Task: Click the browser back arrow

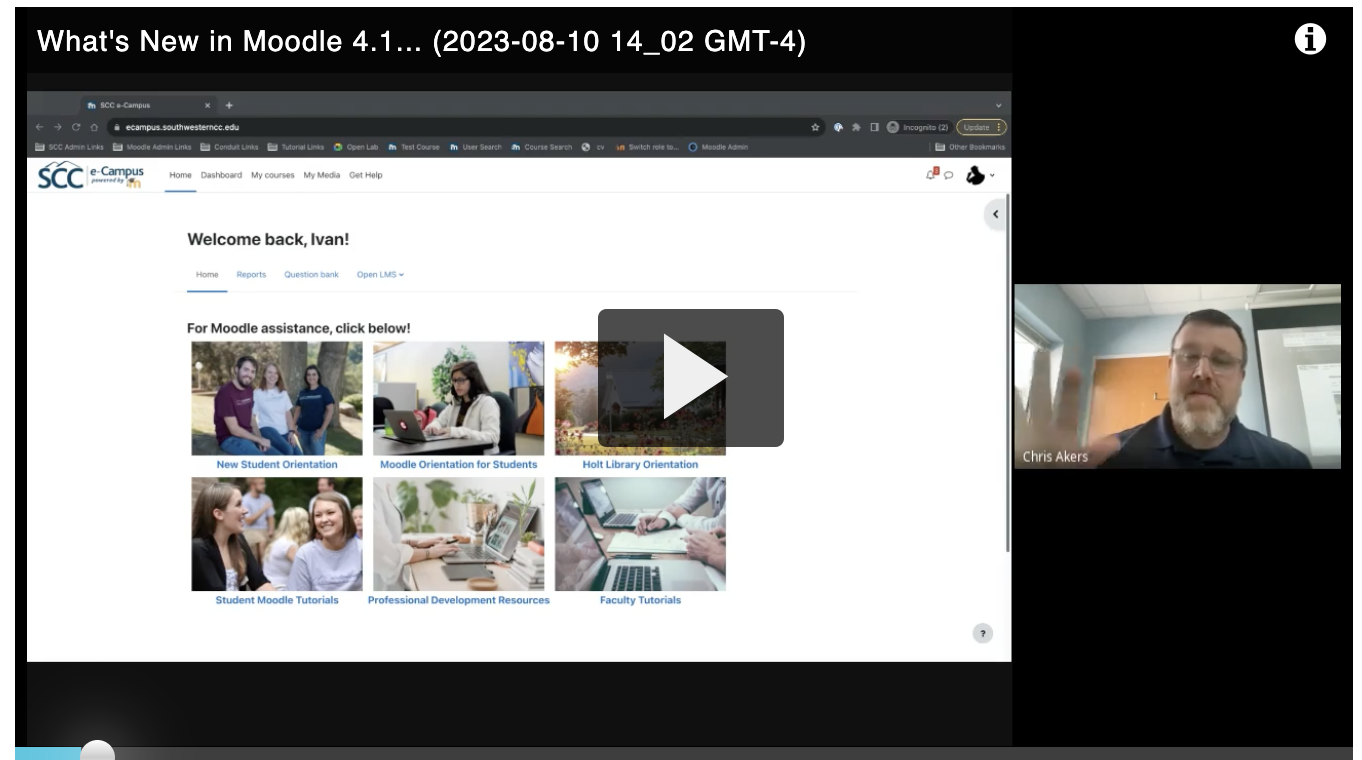Action: (40, 127)
